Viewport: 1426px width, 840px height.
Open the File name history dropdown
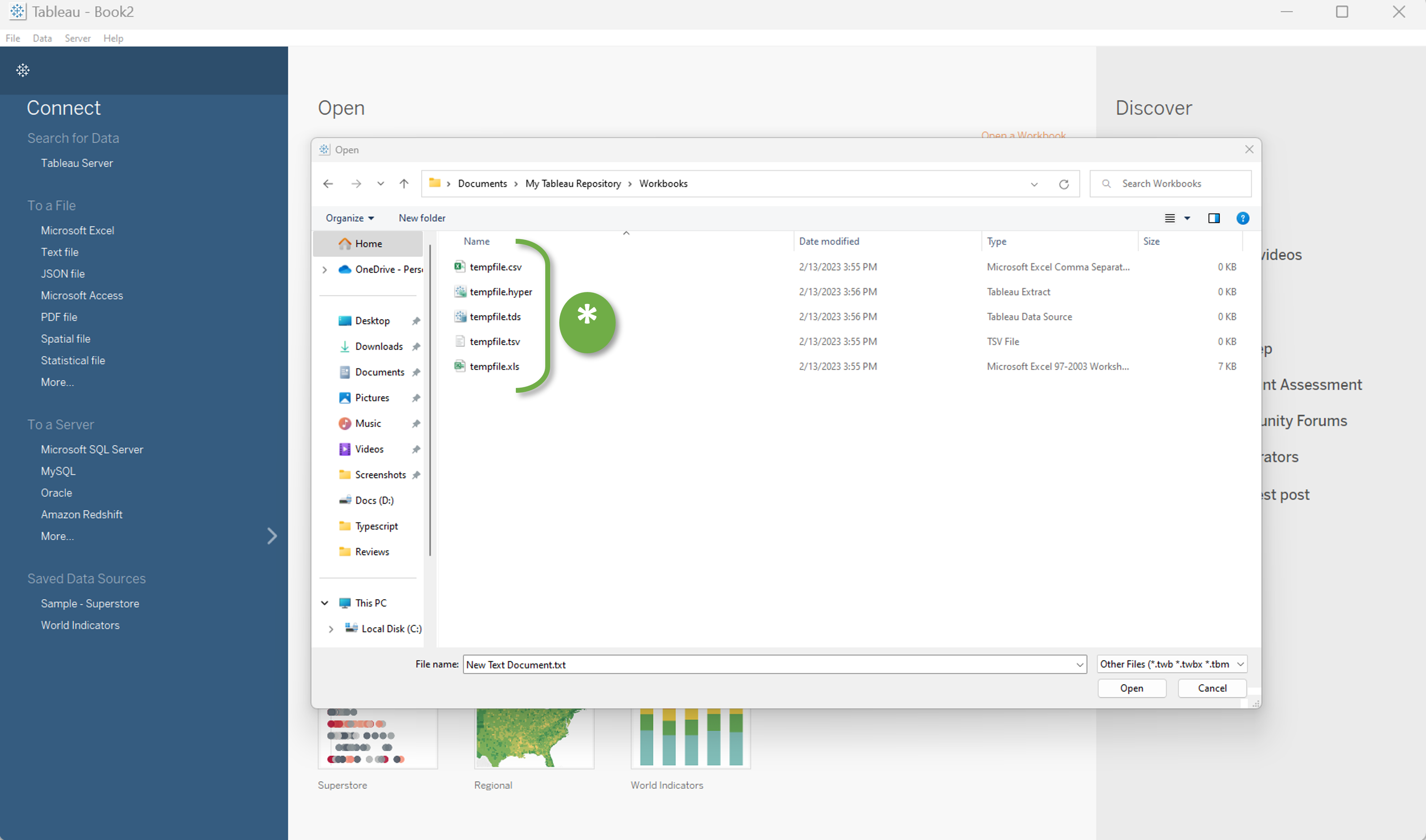1080,665
